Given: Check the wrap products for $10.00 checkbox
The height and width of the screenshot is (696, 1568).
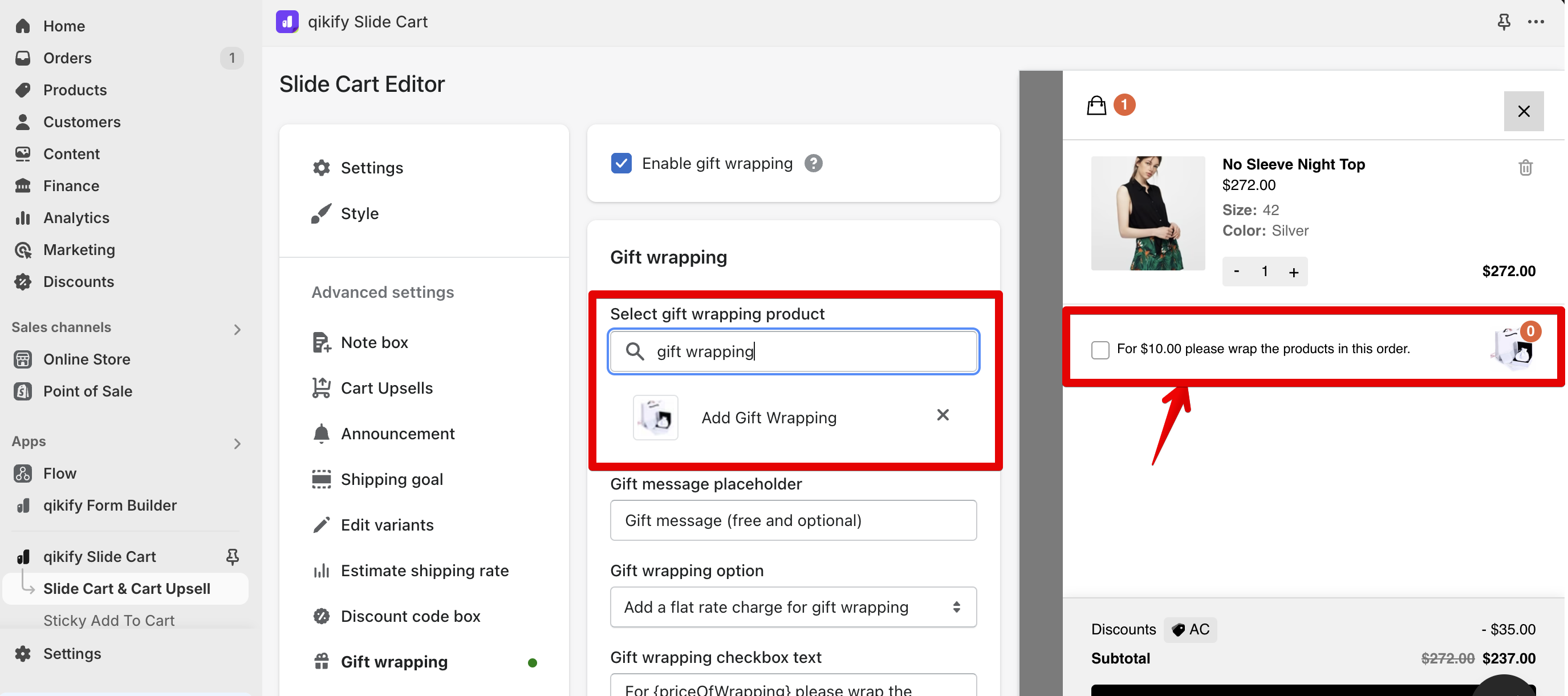Looking at the screenshot, I should 1100,350.
